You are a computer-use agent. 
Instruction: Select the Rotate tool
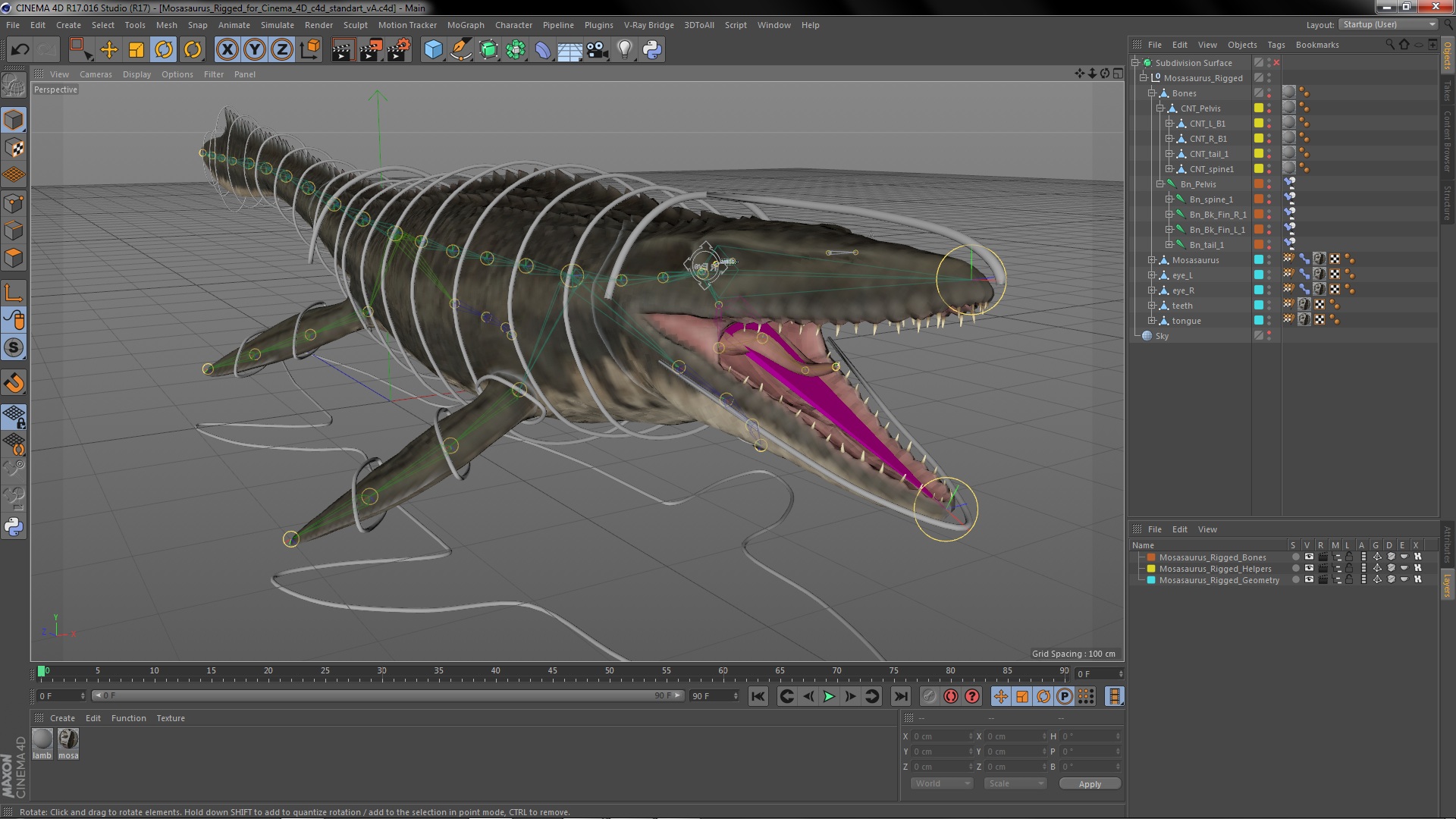164,50
